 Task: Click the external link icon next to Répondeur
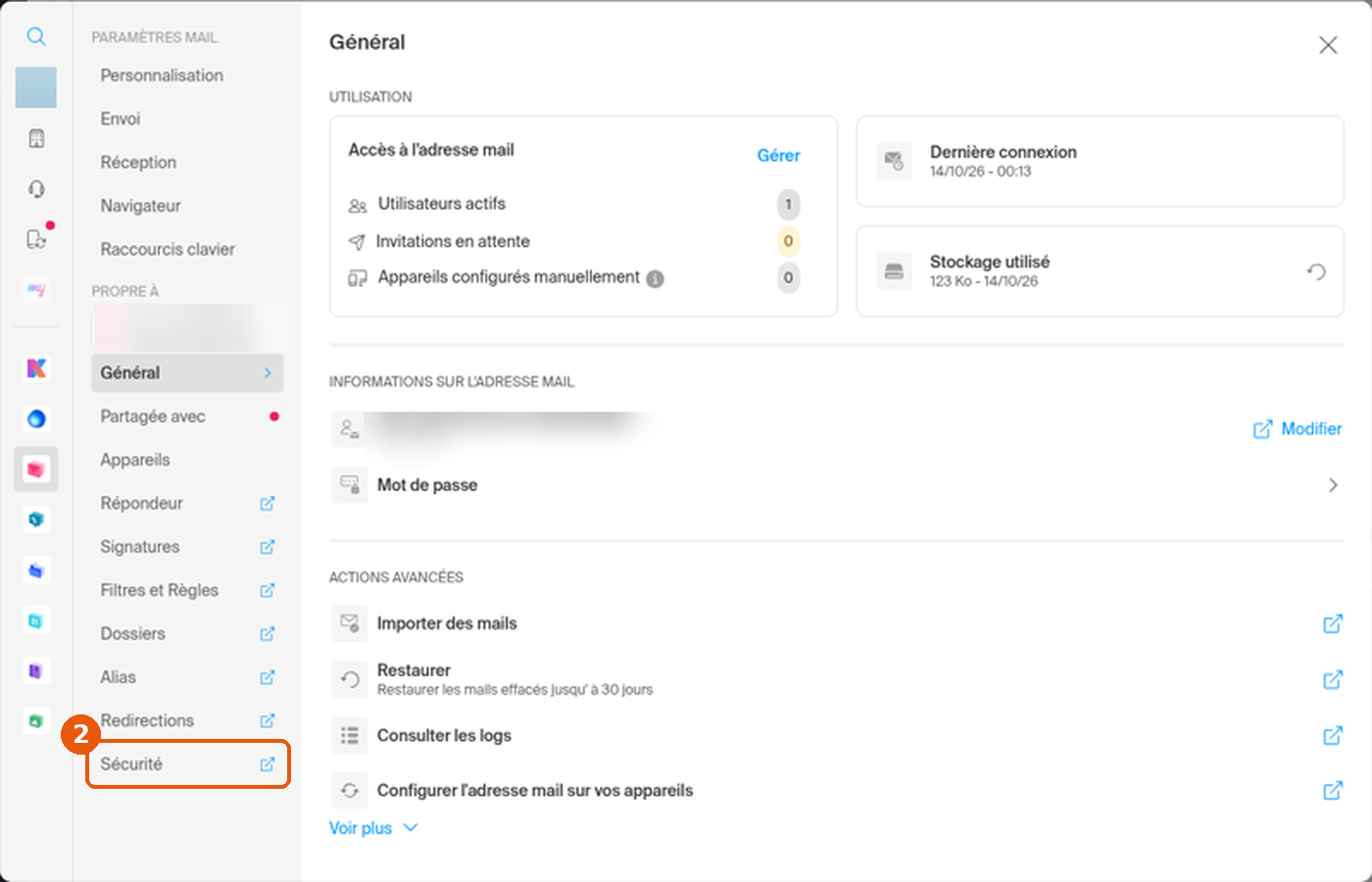(267, 504)
